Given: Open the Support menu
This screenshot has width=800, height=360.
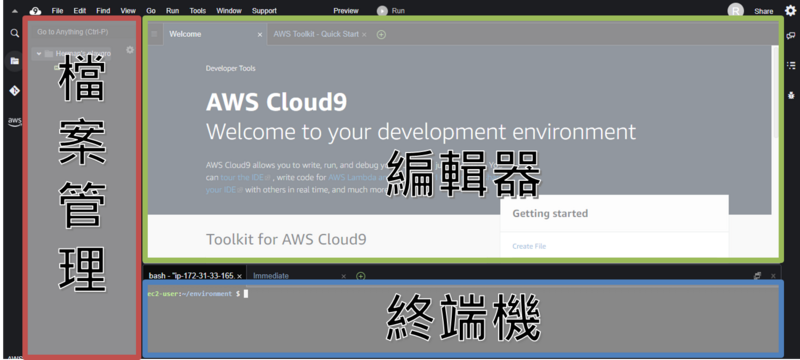Looking at the screenshot, I should pyautogui.click(x=264, y=11).
